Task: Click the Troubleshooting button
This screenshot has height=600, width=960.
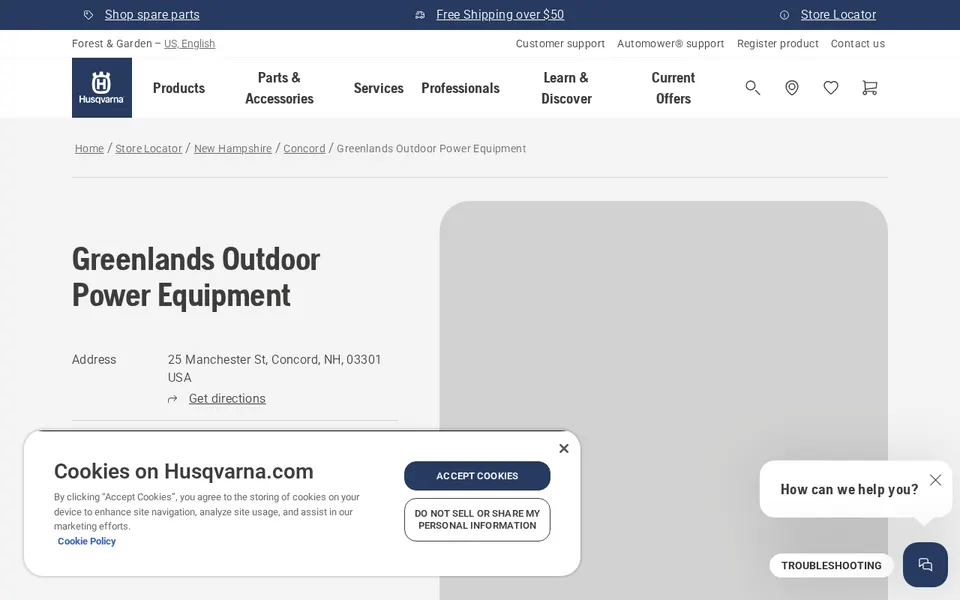Action: [831, 566]
